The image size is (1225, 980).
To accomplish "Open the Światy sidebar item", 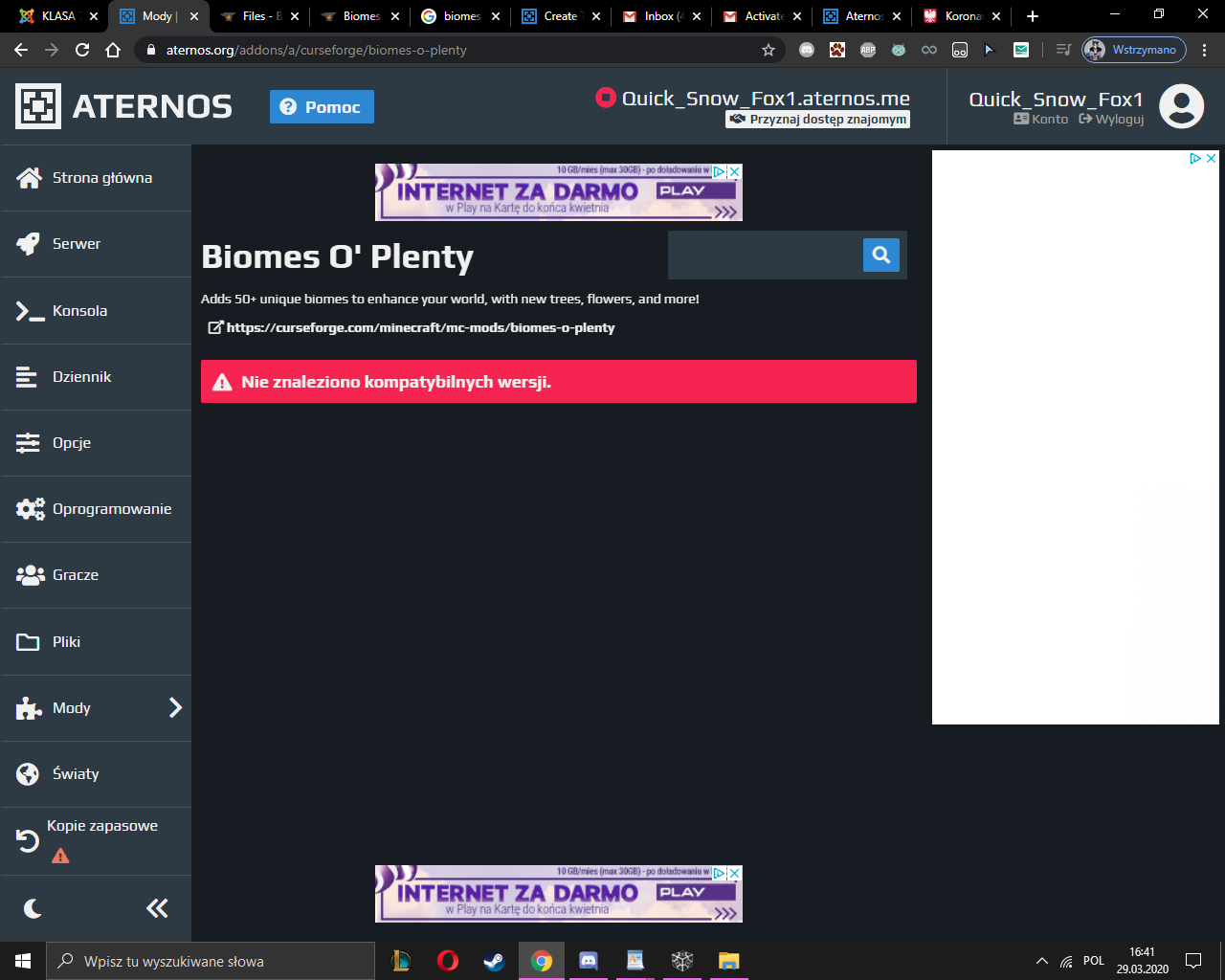I will tap(96, 774).
